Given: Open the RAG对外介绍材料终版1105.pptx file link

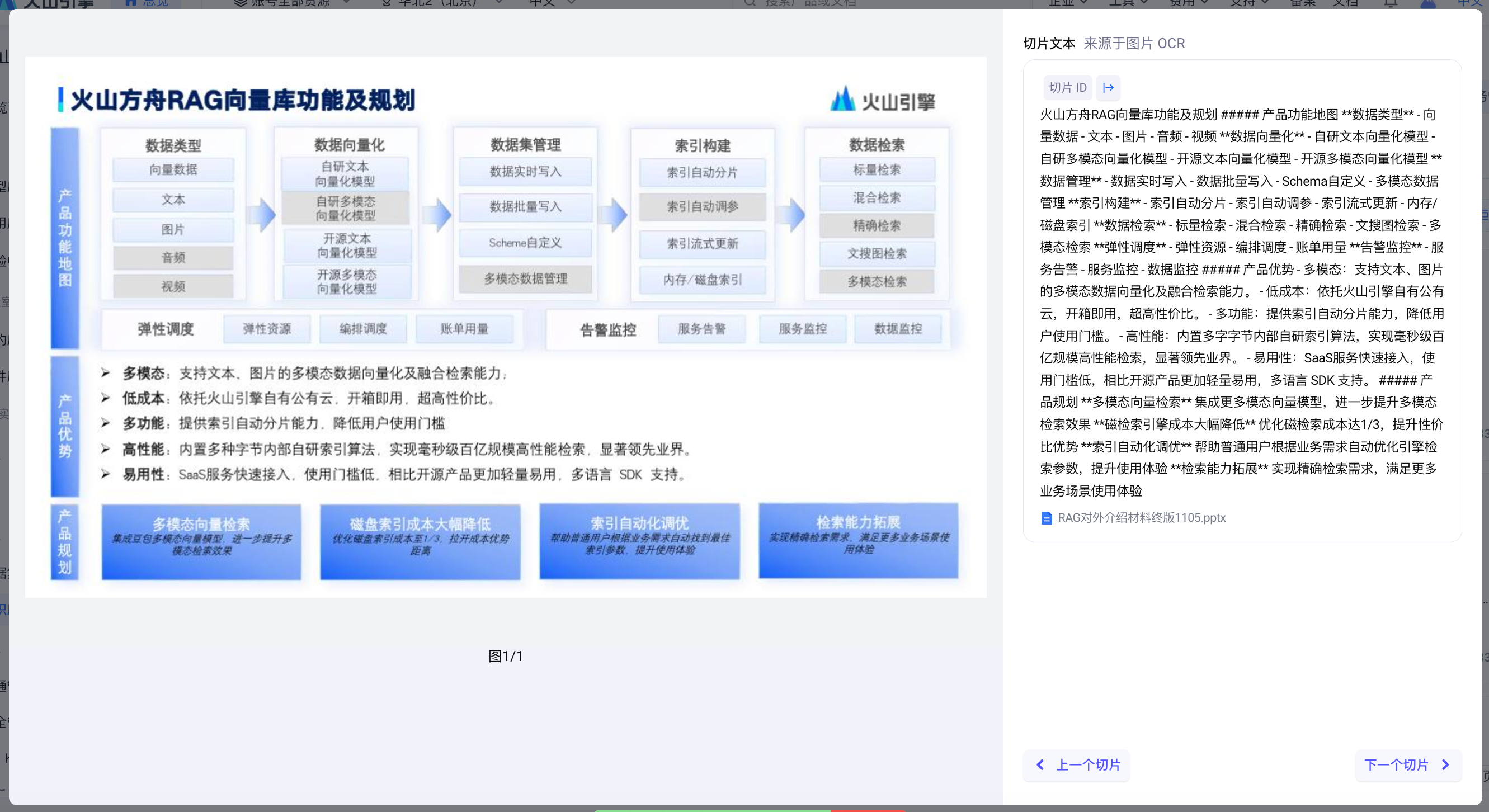Looking at the screenshot, I should point(1141,518).
